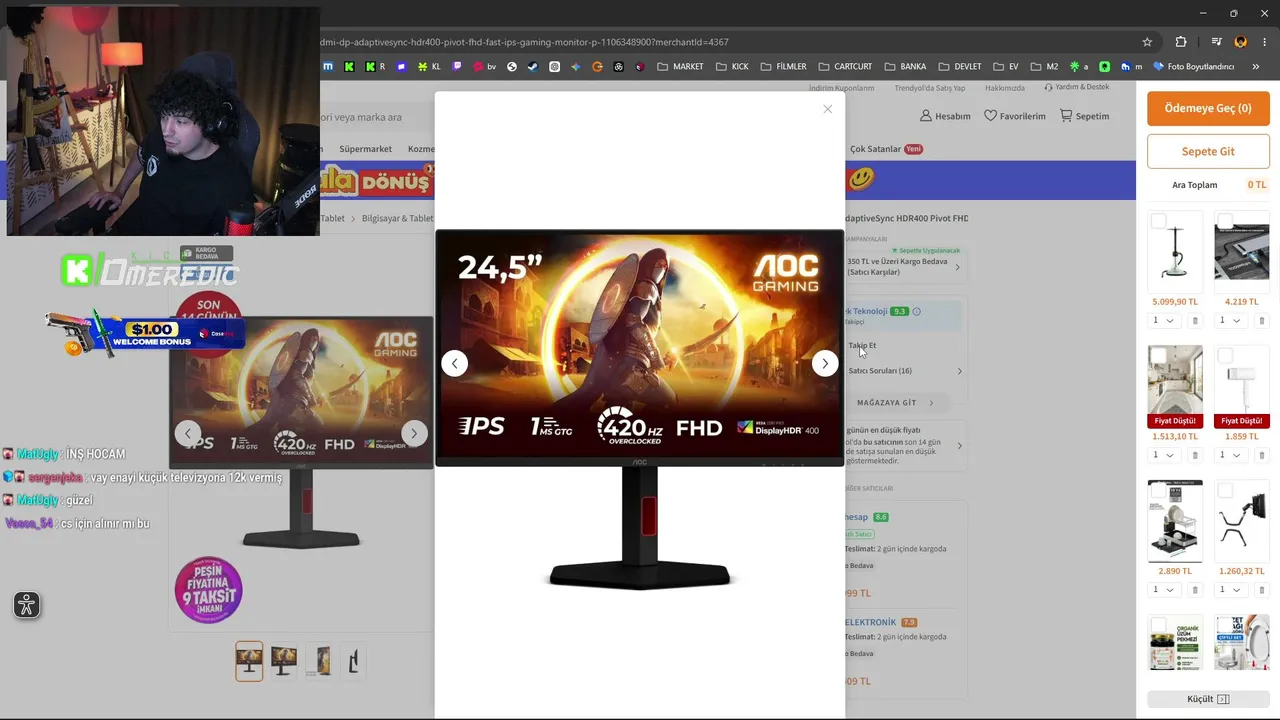Open the Steam bookmark icon
This screenshot has height=720, width=1280.
(x=533, y=67)
